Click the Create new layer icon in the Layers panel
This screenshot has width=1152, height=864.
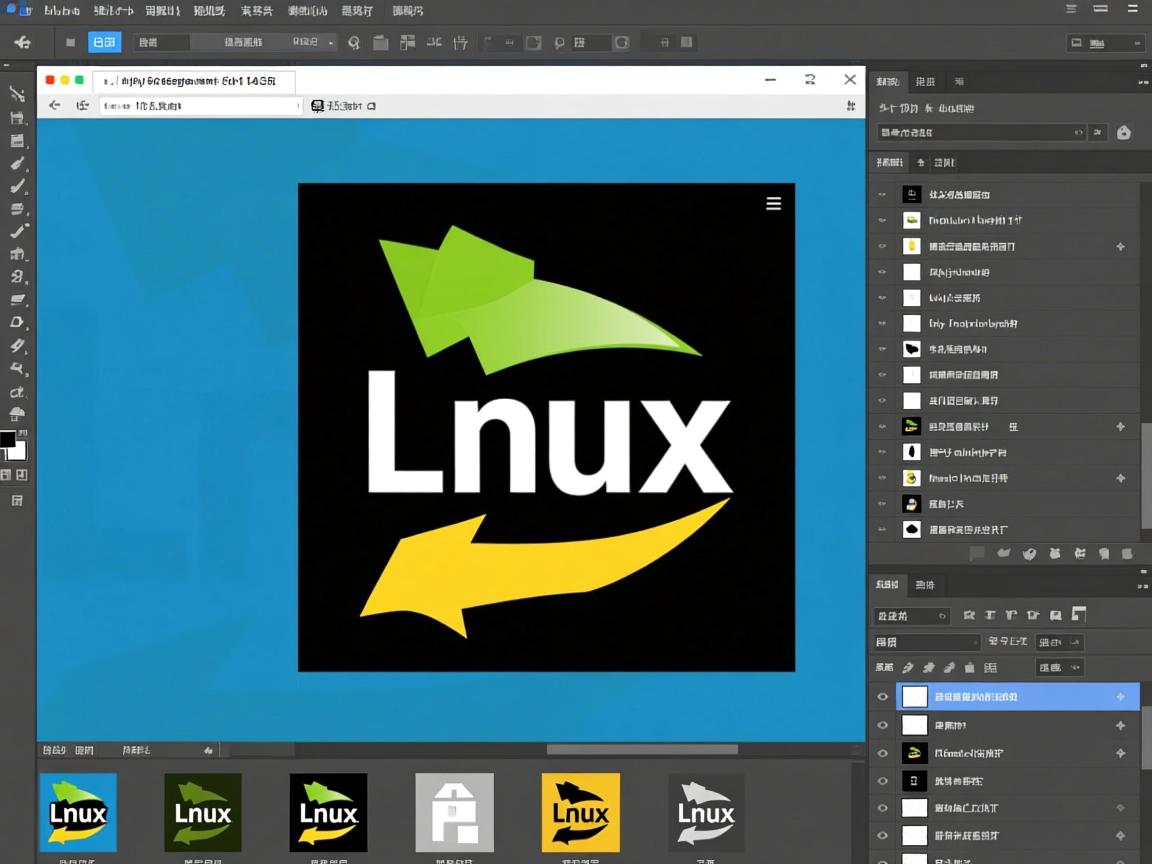click(1104, 553)
